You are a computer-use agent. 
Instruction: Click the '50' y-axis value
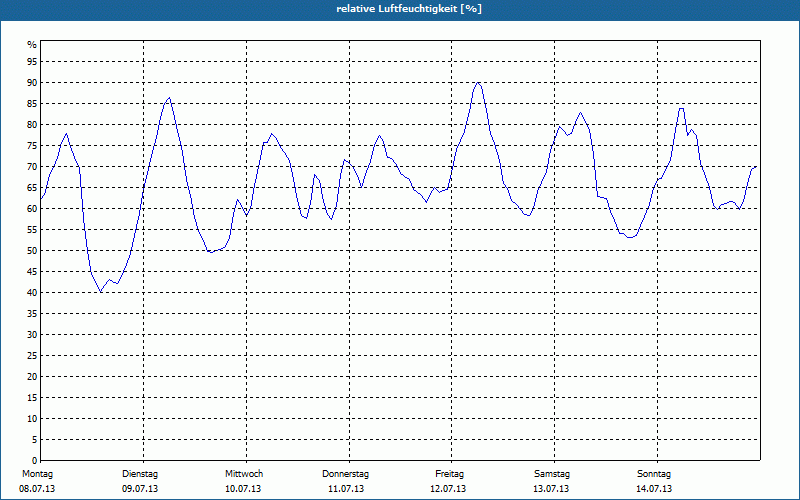pyautogui.click(x=32, y=251)
